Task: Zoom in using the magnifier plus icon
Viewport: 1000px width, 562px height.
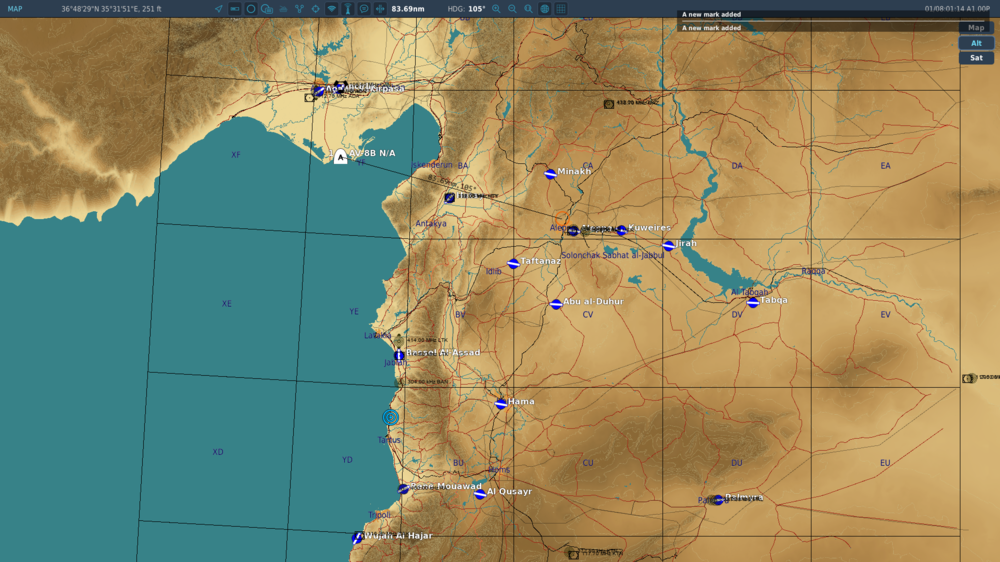Action: 496,9
